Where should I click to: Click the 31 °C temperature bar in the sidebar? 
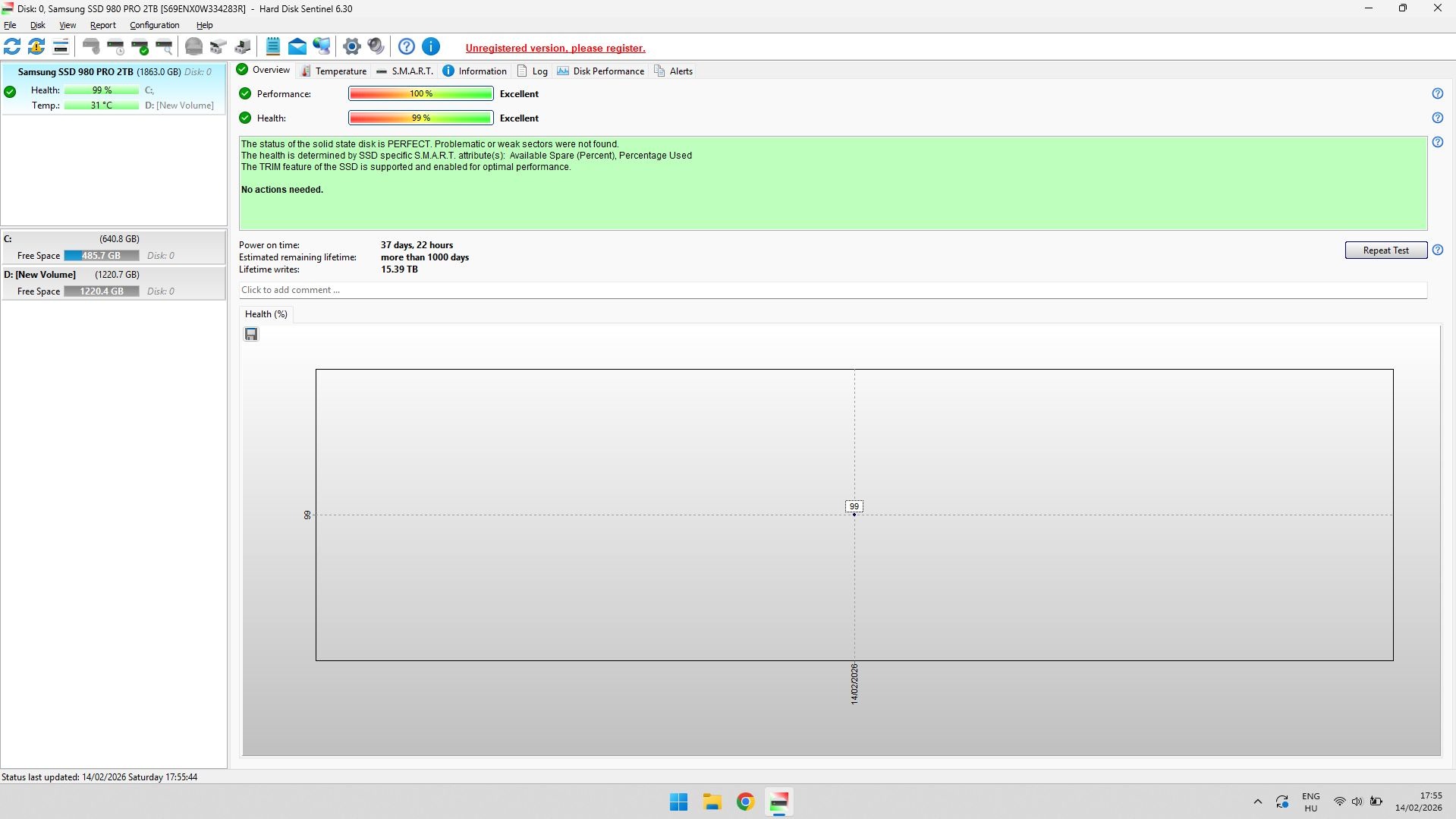click(102, 106)
